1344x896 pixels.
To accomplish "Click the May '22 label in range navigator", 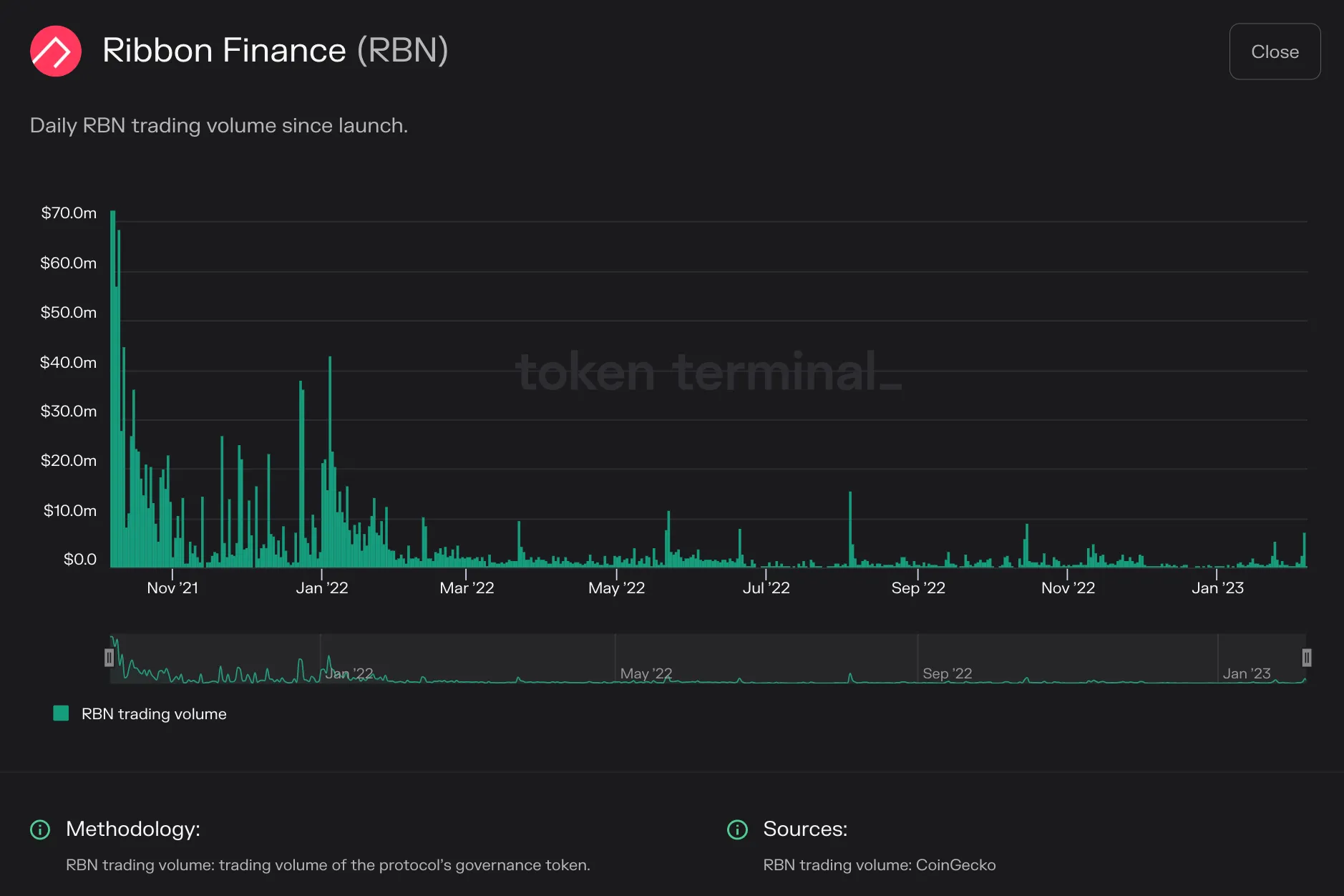I will pyautogui.click(x=646, y=673).
